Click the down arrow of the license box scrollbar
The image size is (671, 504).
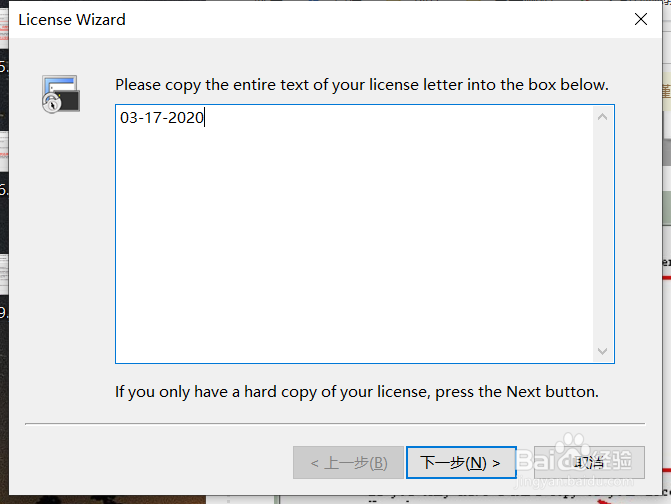click(x=602, y=351)
